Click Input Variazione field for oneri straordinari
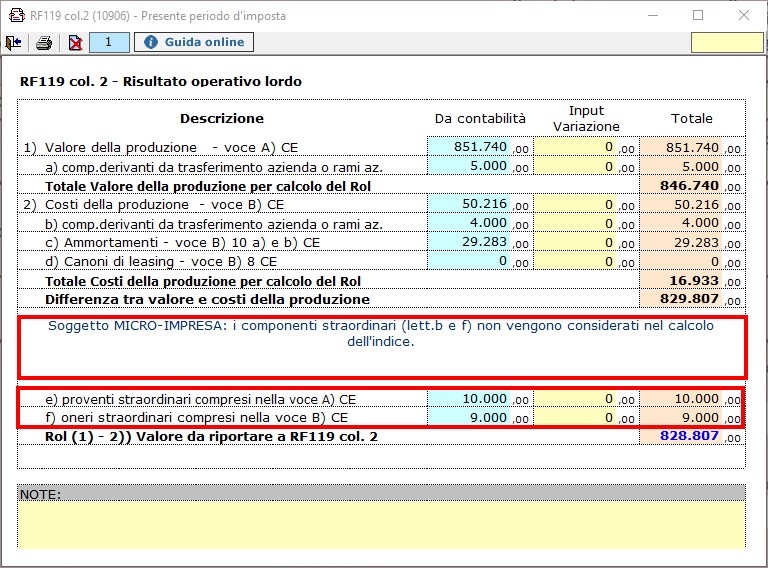The image size is (768, 568). pos(575,417)
